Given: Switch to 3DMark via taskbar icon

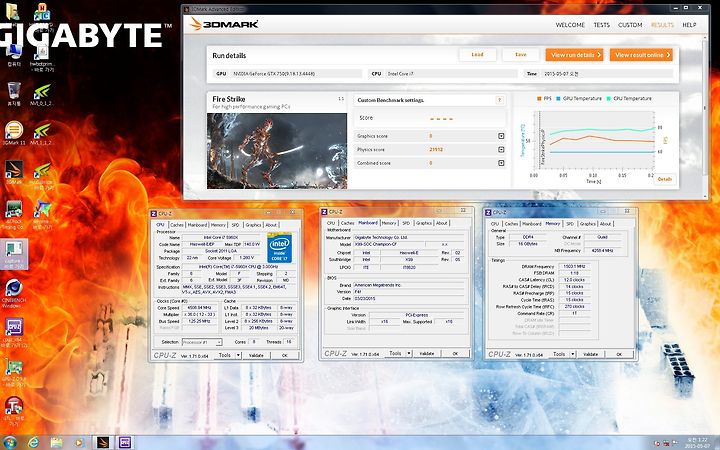Looking at the screenshot, I should coord(103,443).
